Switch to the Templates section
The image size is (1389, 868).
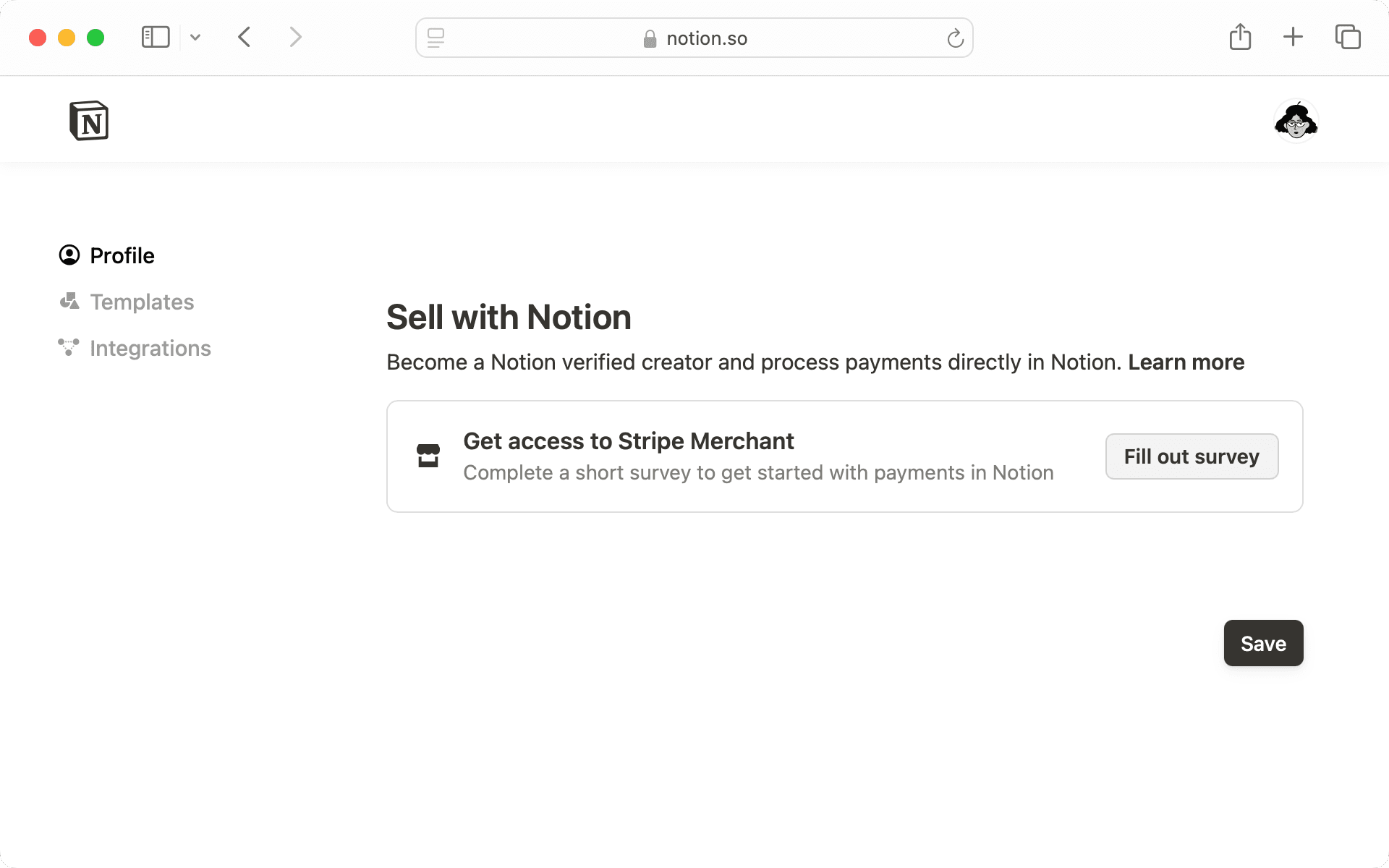(142, 302)
